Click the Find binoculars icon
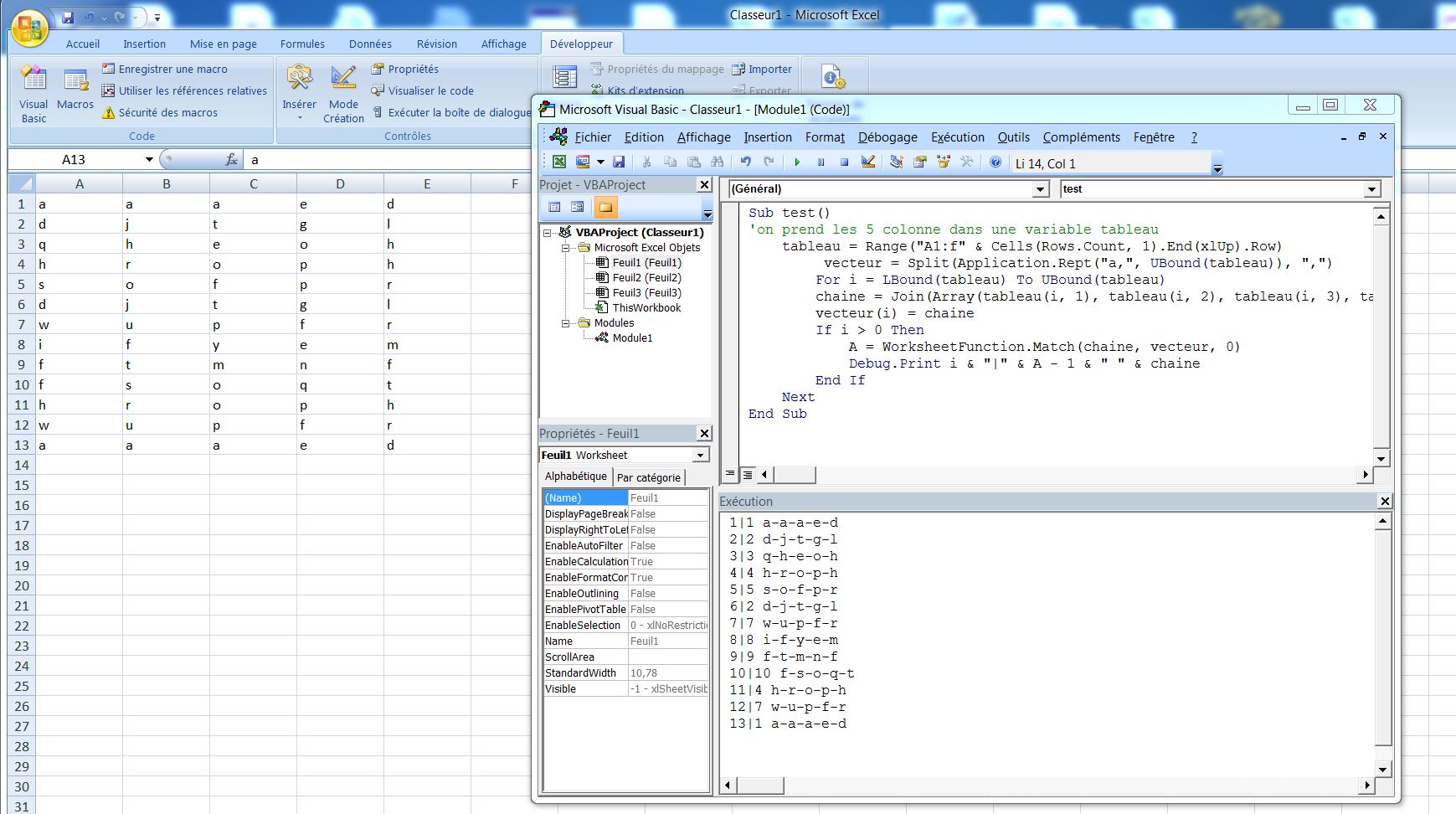Image resolution: width=1456 pixels, height=814 pixels. pyautogui.click(x=717, y=162)
